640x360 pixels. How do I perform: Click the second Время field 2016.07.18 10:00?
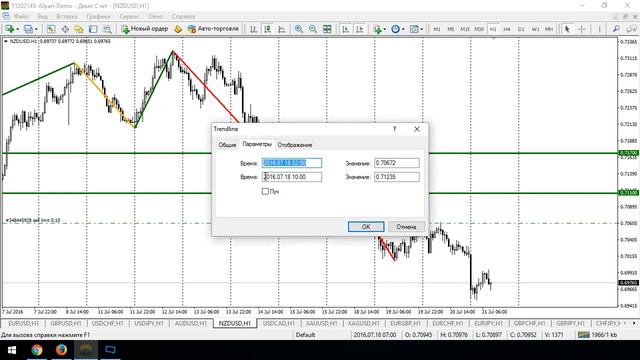[292, 177]
